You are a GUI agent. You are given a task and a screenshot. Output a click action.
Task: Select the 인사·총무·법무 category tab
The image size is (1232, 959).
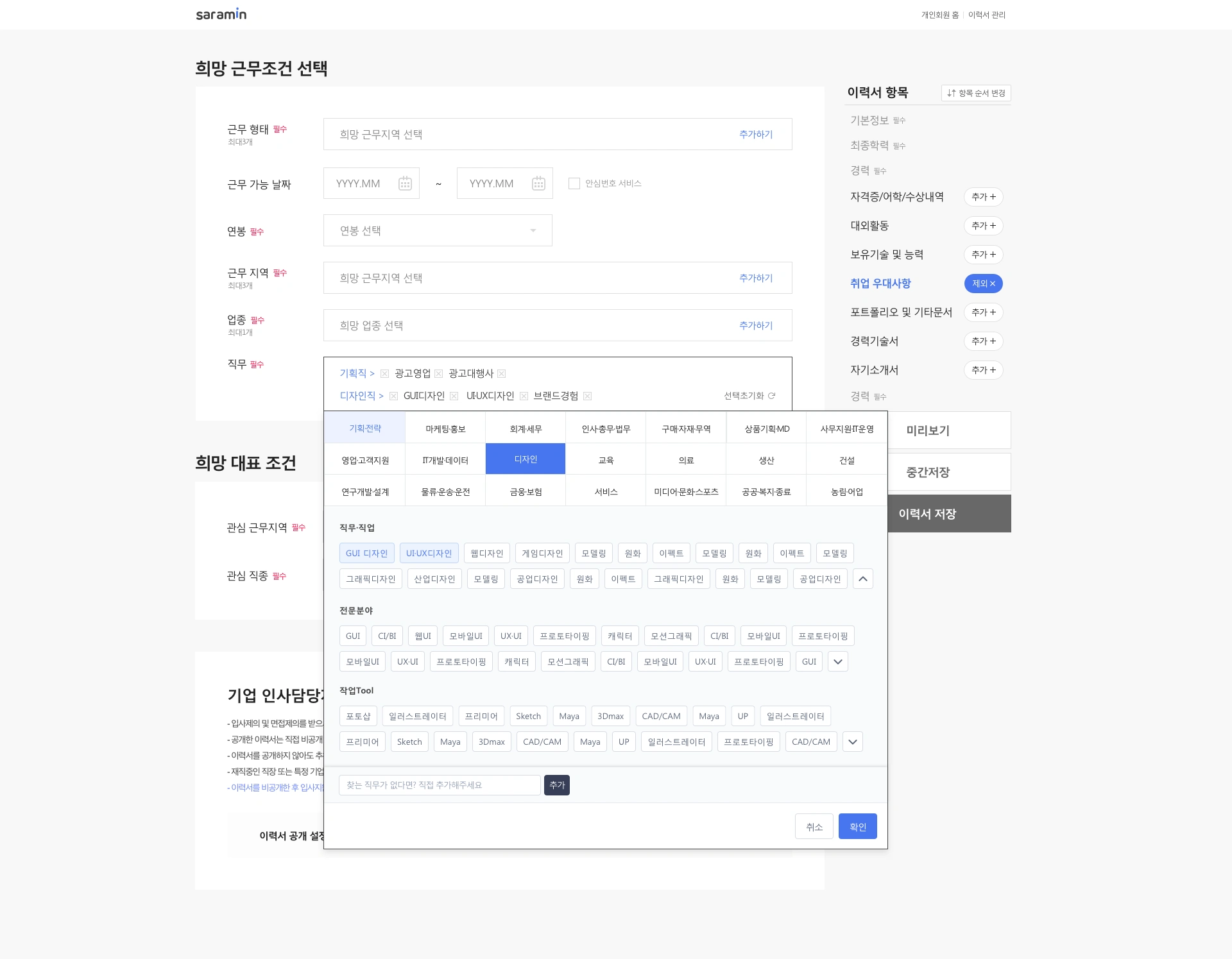pos(606,429)
